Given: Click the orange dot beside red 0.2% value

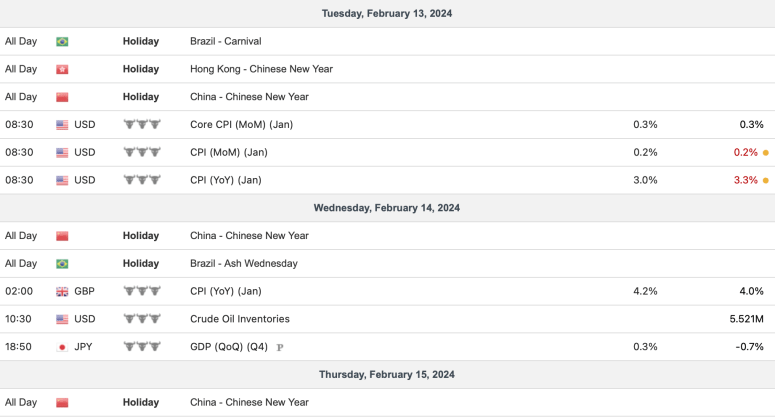Looking at the screenshot, I should [766, 153].
